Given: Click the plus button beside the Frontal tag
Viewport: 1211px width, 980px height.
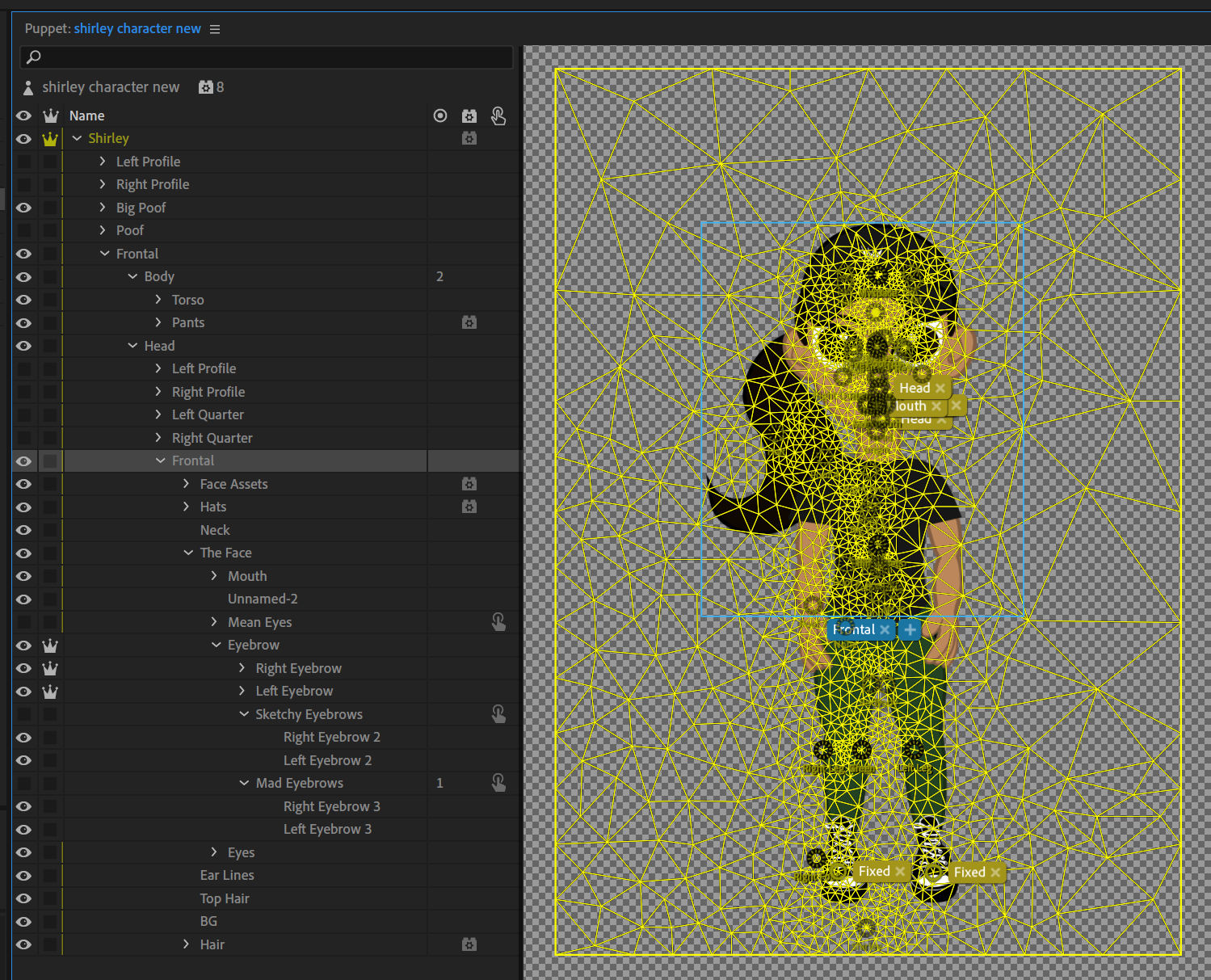Looking at the screenshot, I should click(x=910, y=629).
